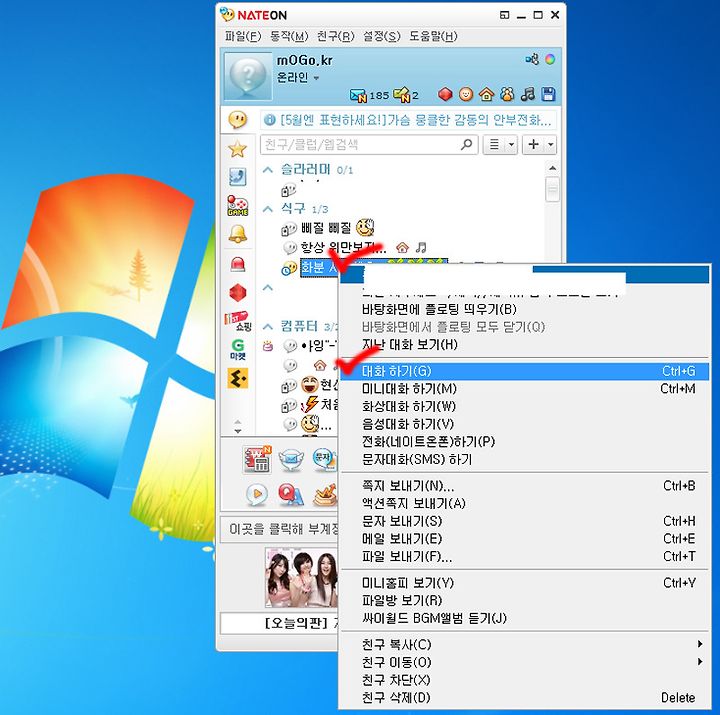The height and width of the screenshot is (715, 720).
Task: Click the calendar scheduler icon in bottom toolbar
Action: [257, 459]
